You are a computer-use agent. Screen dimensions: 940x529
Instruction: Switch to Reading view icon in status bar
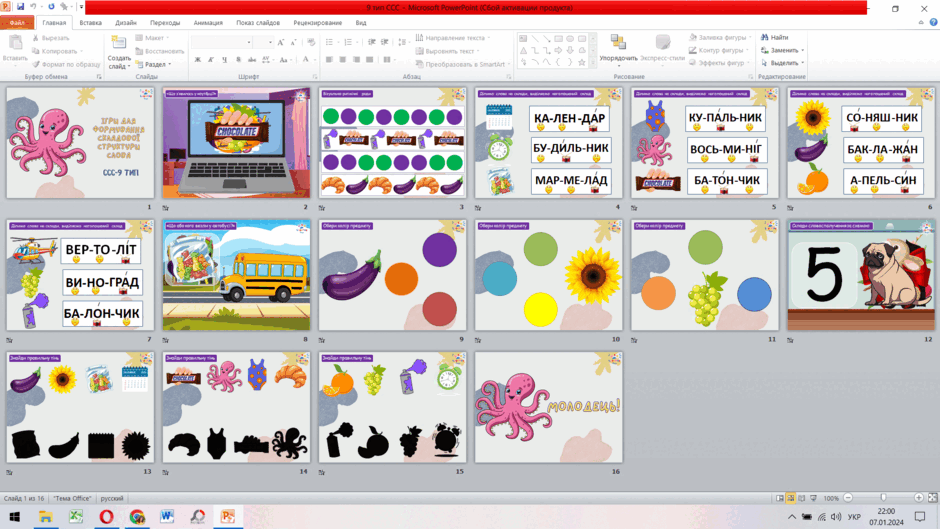click(802, 498)
